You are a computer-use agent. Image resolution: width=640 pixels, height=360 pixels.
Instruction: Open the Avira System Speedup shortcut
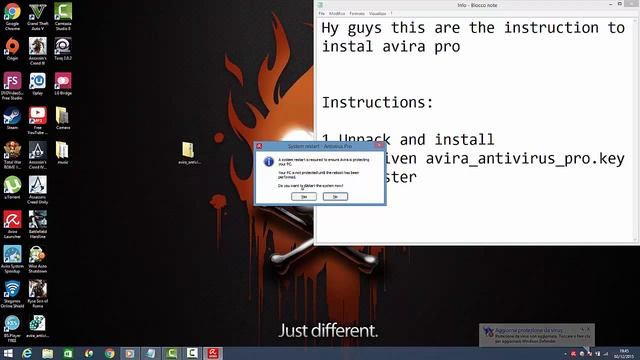(x=12, y=259)
